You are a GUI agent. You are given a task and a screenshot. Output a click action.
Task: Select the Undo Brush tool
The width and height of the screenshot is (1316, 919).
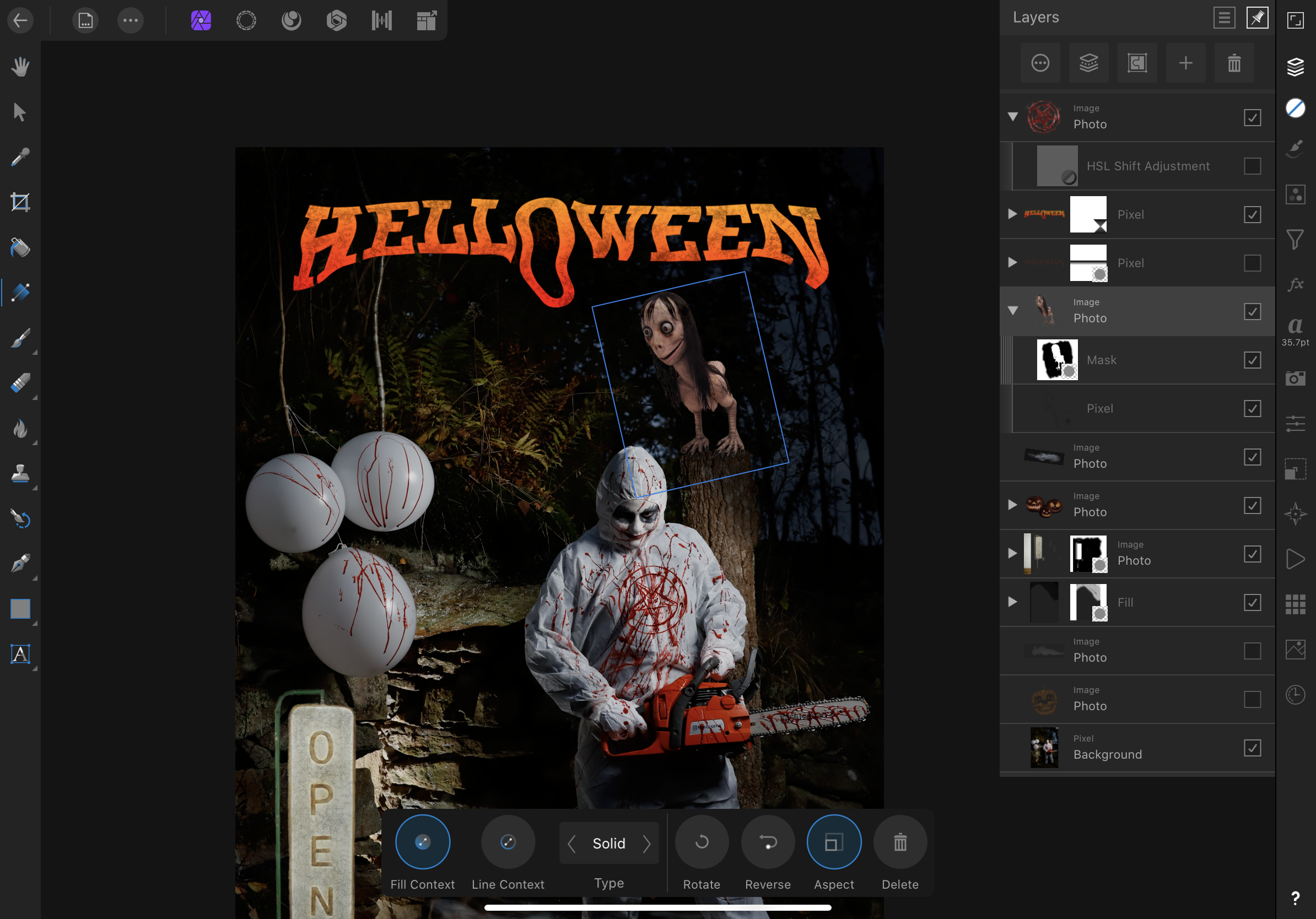(20, 519)
